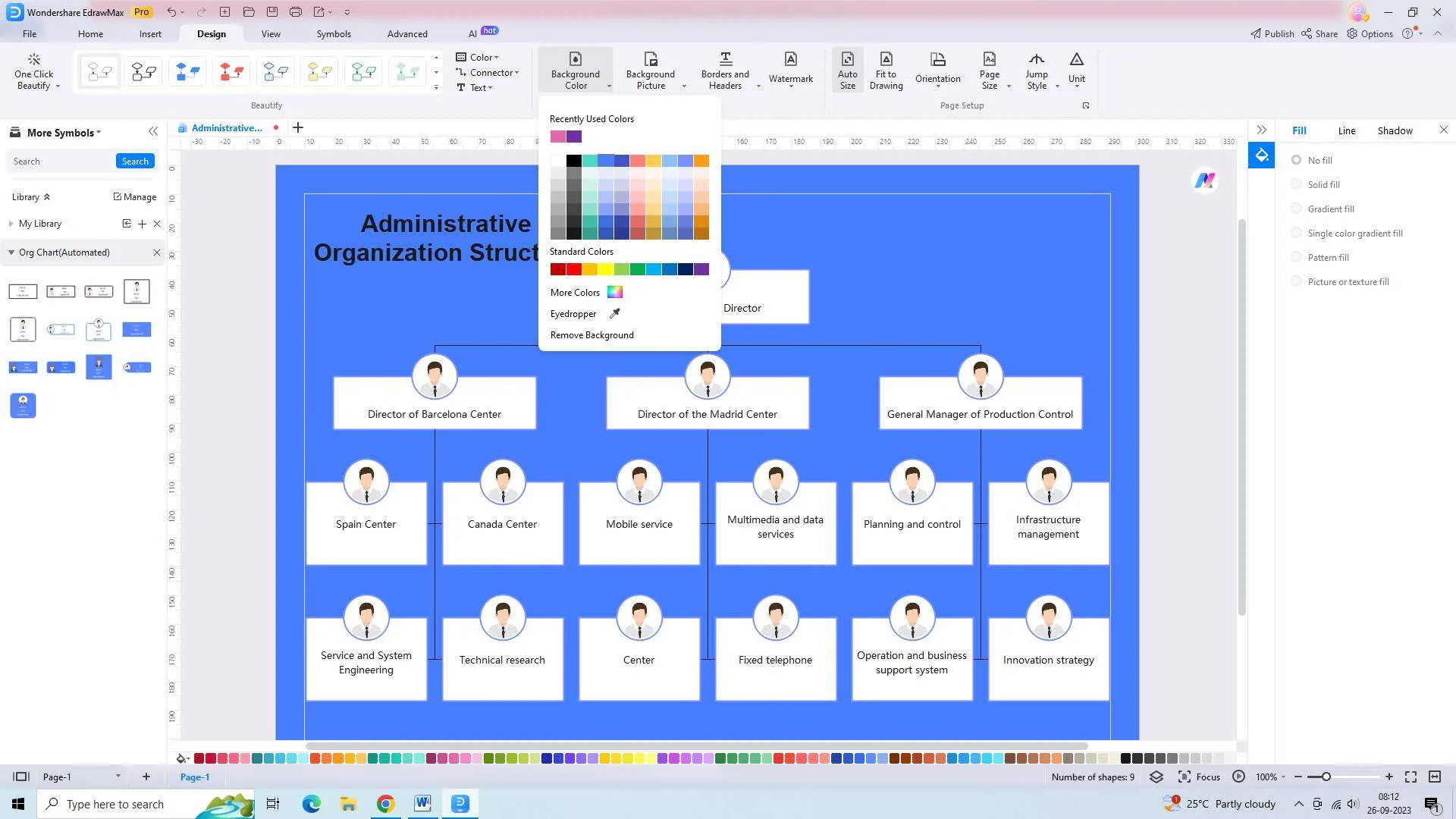Open the Borders and Headers tool
The height and width of the screenshot is (819, 1456).
[724, 70]
